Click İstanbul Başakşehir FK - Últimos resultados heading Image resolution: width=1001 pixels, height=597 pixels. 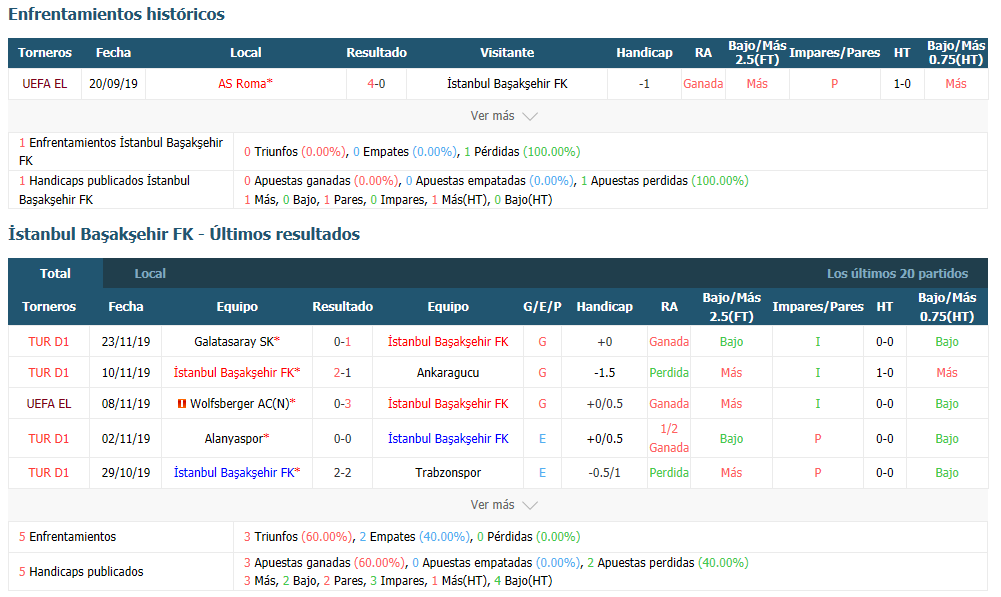[184, 234]
